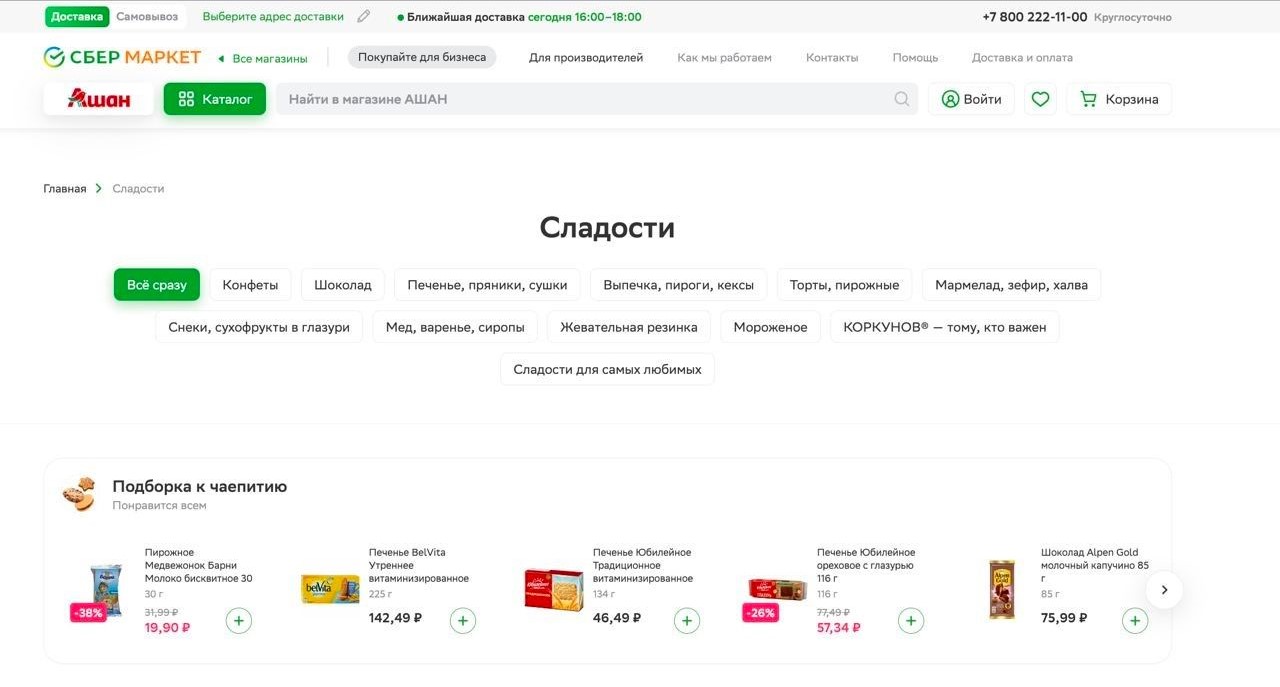Click the 46,49 ₽ price

tap(616, 618)
